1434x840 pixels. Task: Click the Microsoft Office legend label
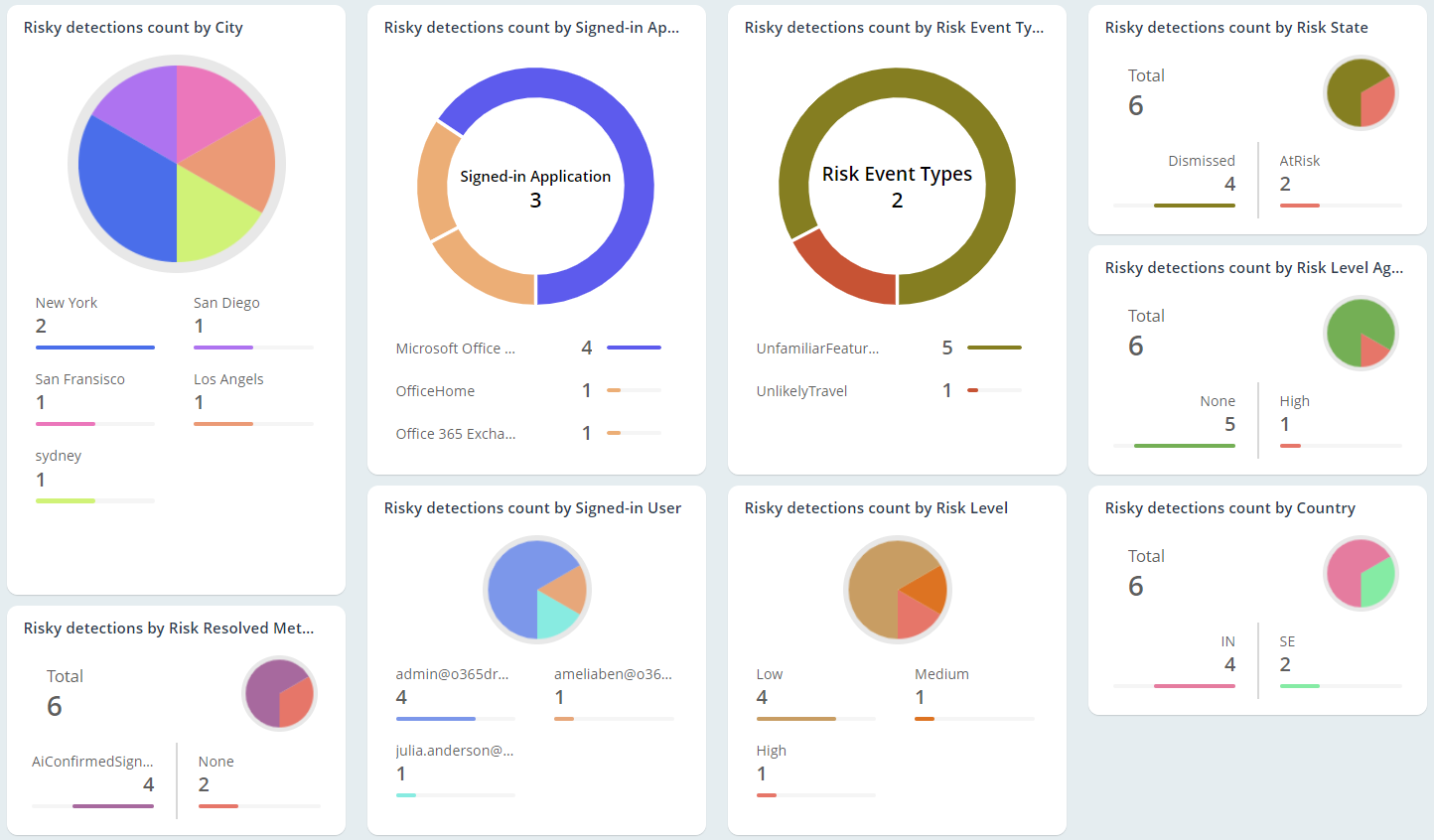point(455,348)
